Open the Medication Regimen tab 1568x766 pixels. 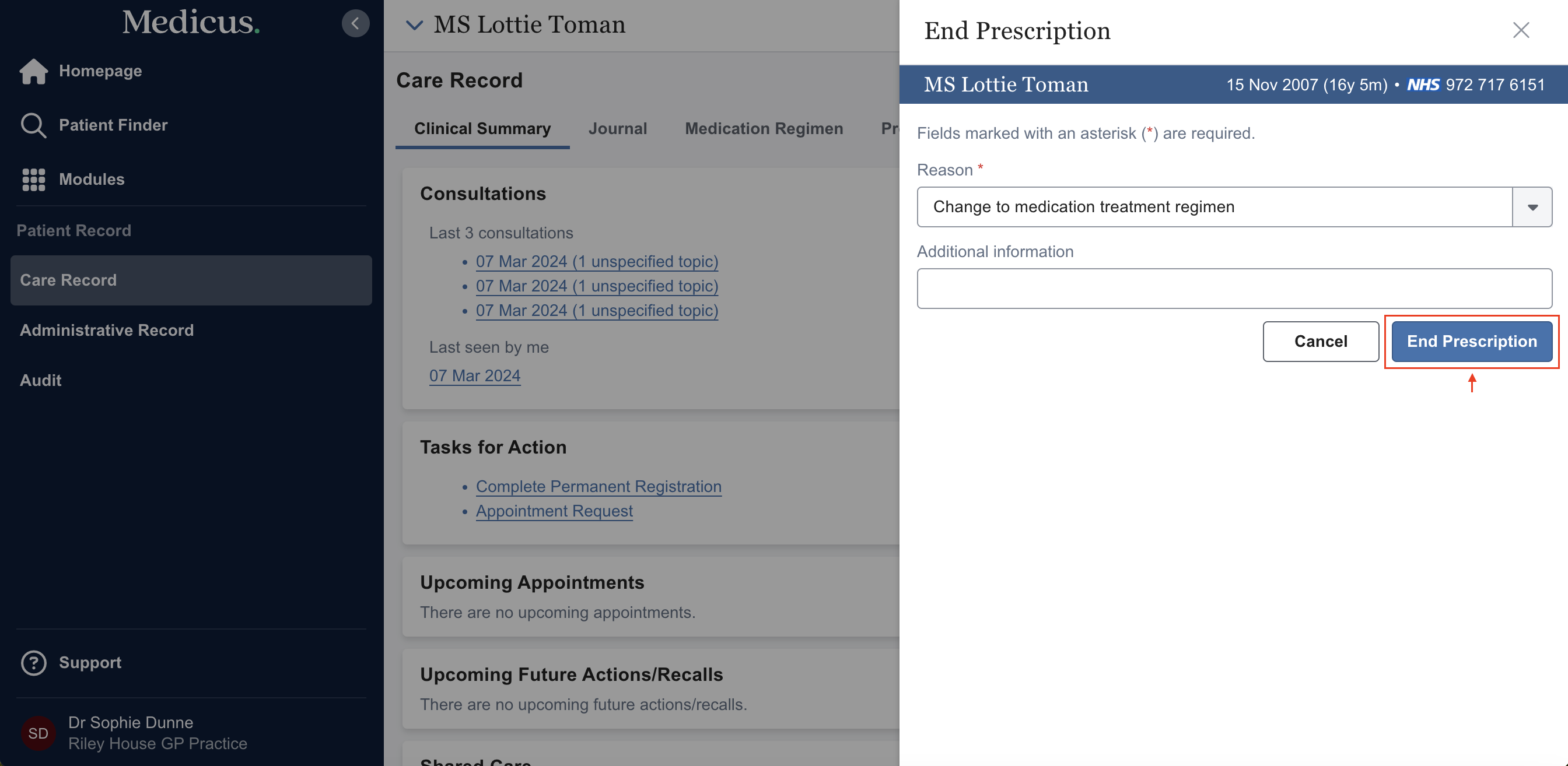764,128
